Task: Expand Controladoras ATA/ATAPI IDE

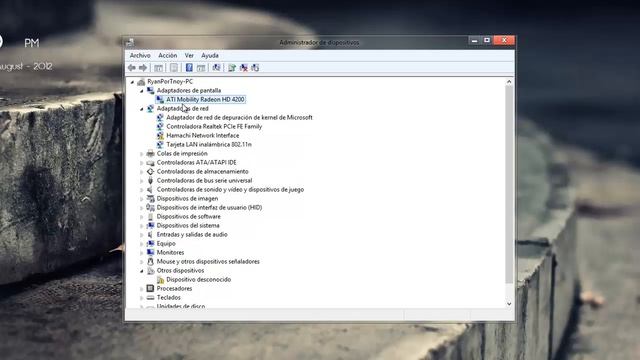Action: 142,163
